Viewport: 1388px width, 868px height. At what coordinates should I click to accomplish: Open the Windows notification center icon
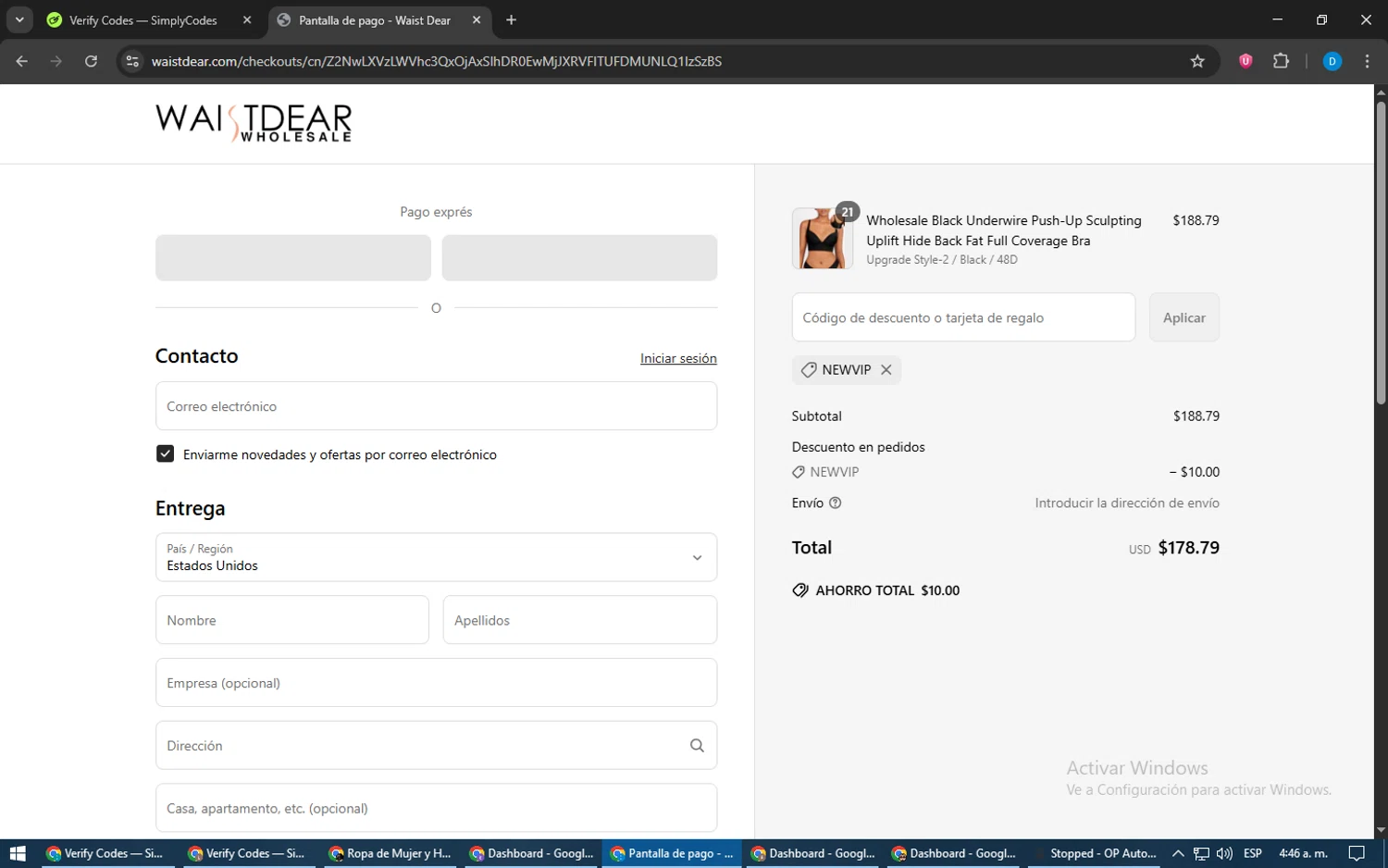pos(1357,853)
